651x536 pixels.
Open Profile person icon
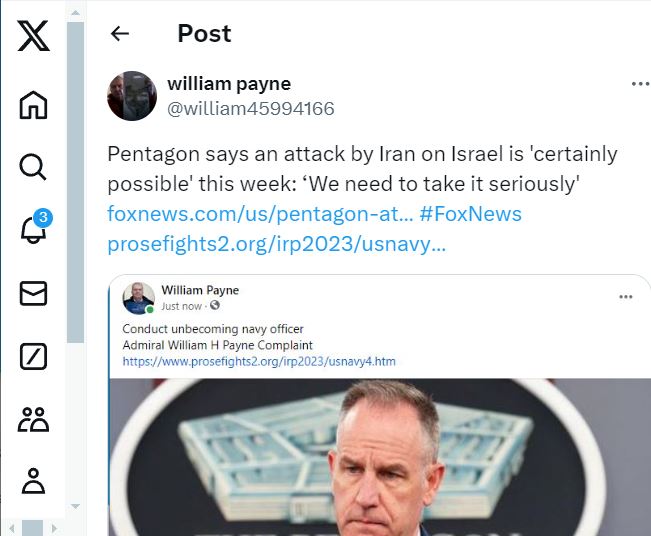click(33, 481)
